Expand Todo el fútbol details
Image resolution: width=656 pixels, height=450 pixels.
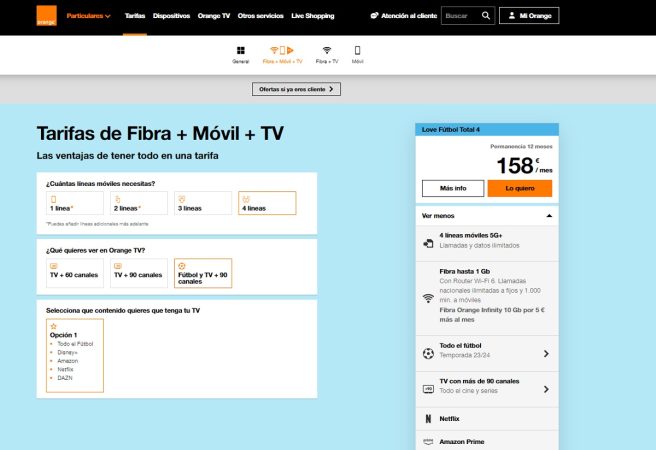(485, 353)
